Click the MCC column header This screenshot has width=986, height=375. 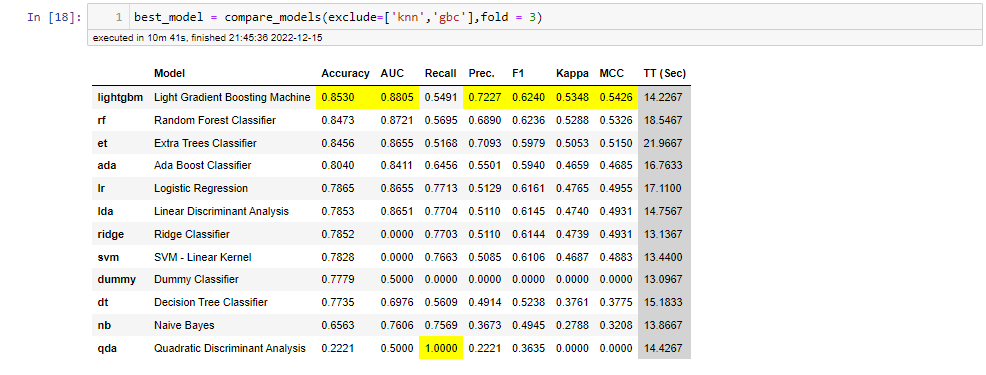[x=612, y=74]
